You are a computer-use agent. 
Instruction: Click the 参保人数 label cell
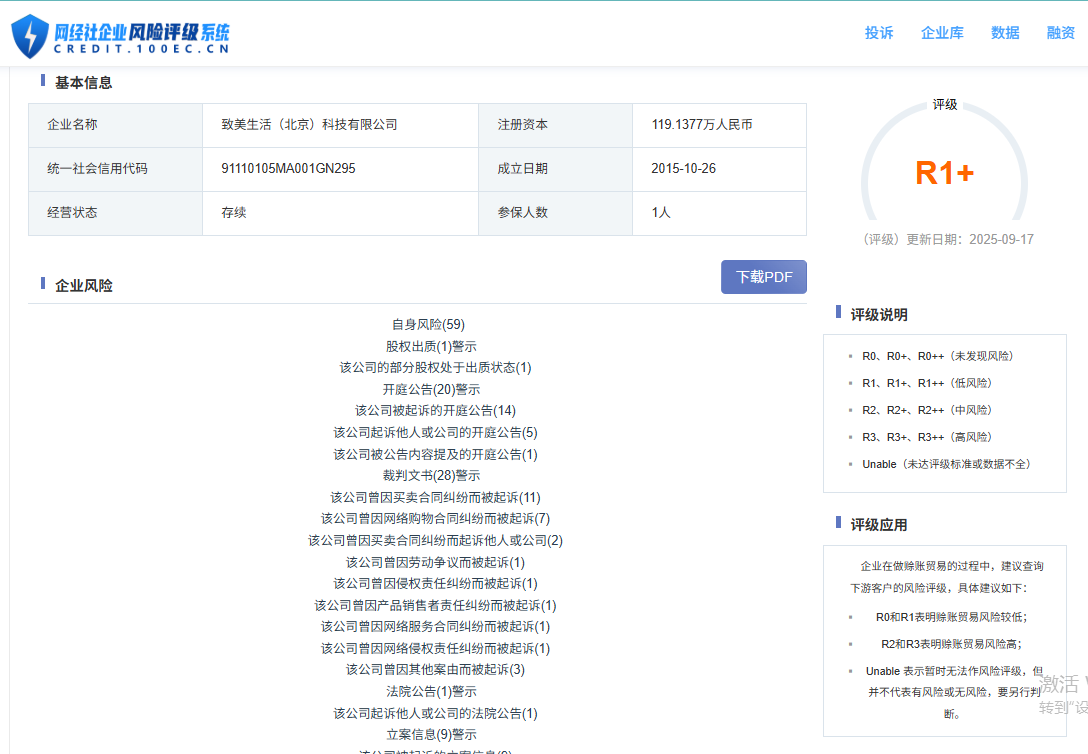[x=555, y=212]
